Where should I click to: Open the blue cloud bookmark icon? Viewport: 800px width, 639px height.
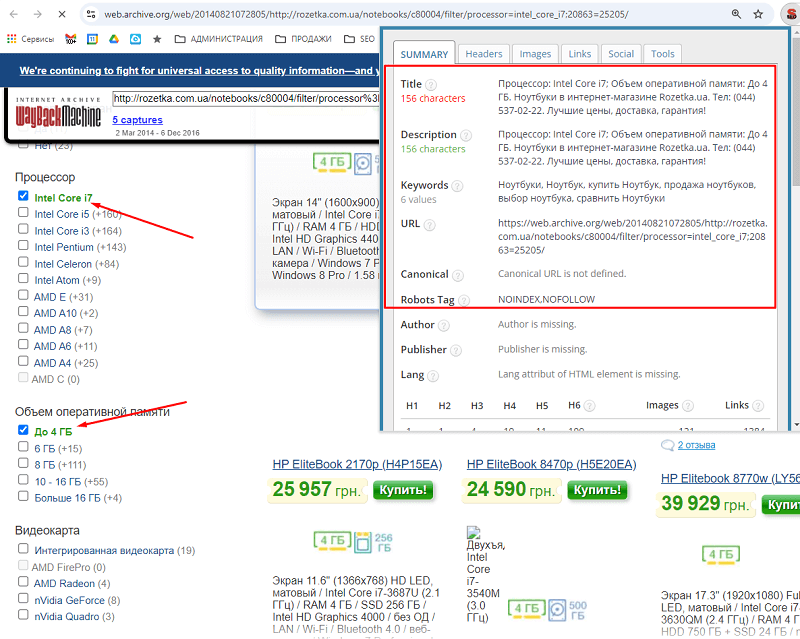(x=135, y=39)
